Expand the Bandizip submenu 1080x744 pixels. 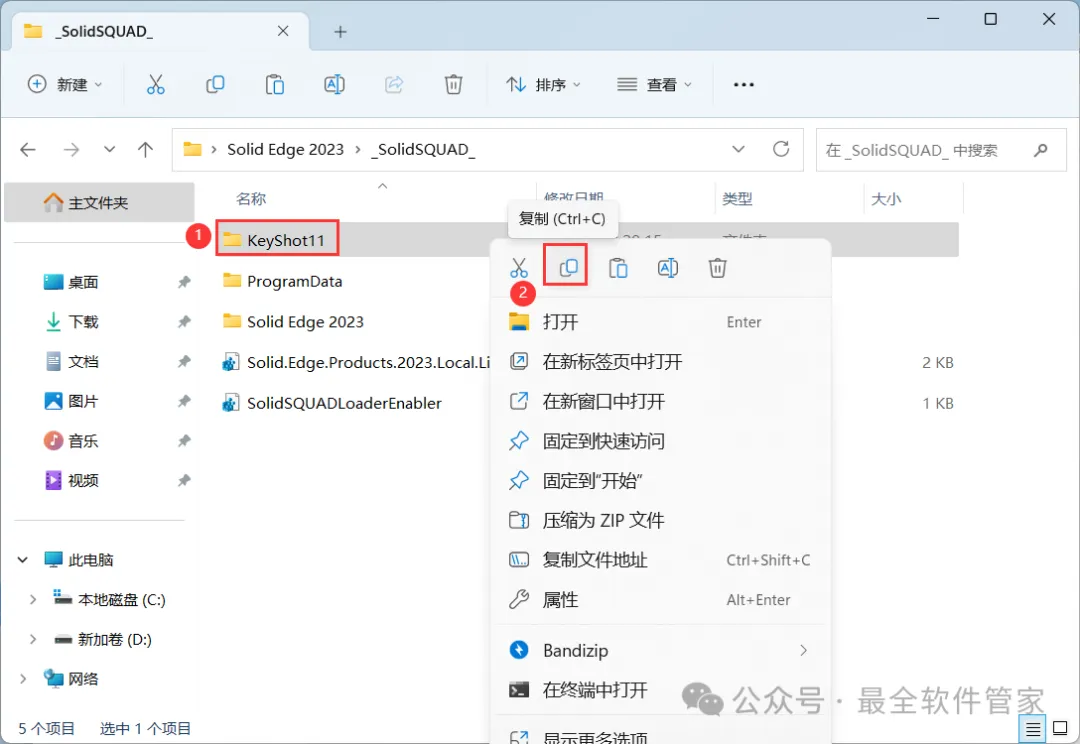803,650
